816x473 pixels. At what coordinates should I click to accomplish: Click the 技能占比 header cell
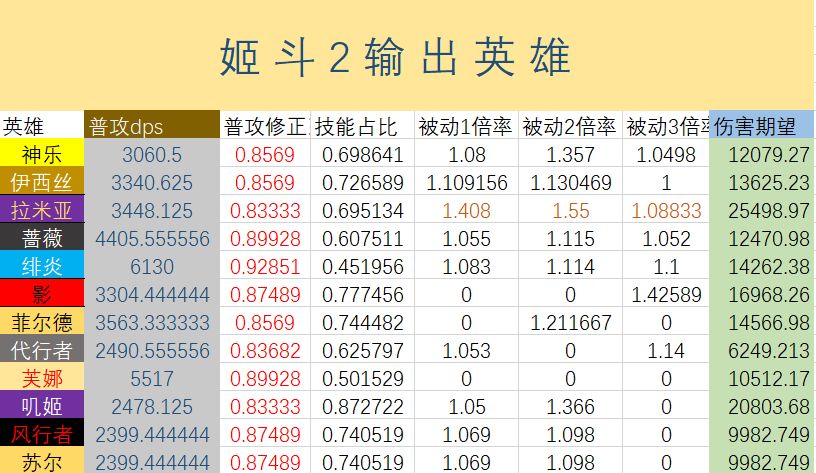tap(362, 127)
